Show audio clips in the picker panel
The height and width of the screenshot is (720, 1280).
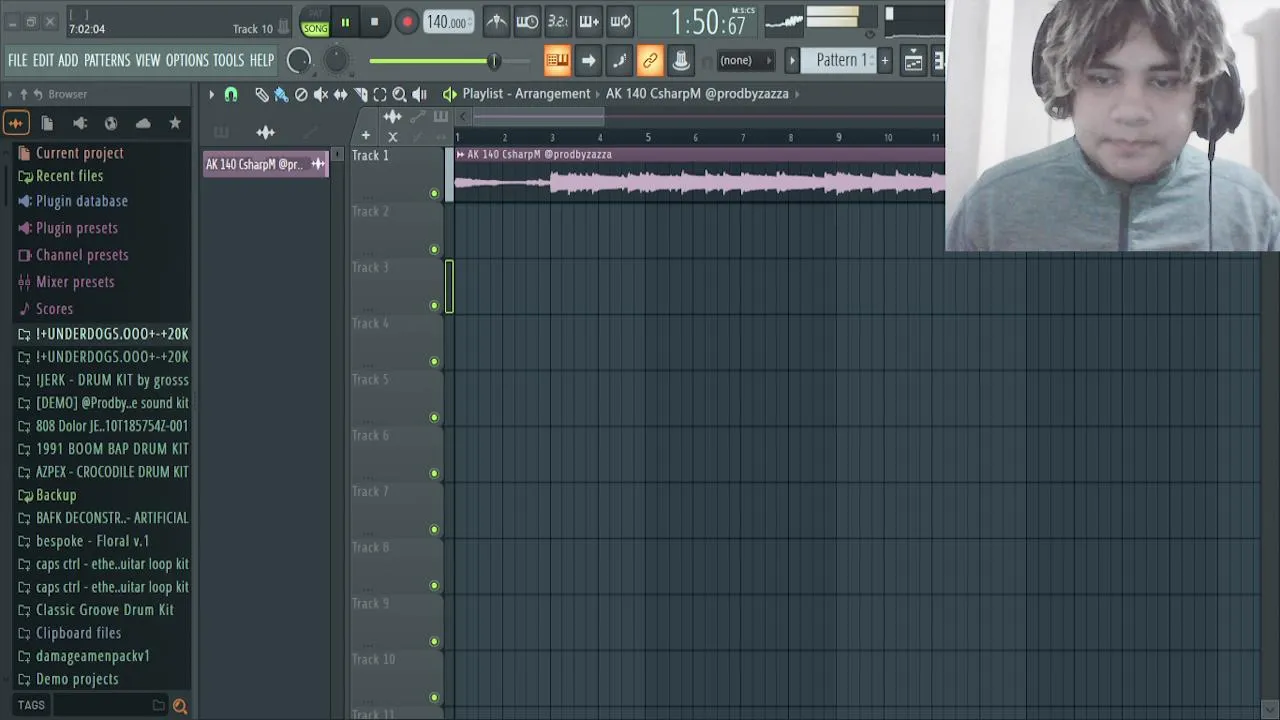tap(265, 132)
